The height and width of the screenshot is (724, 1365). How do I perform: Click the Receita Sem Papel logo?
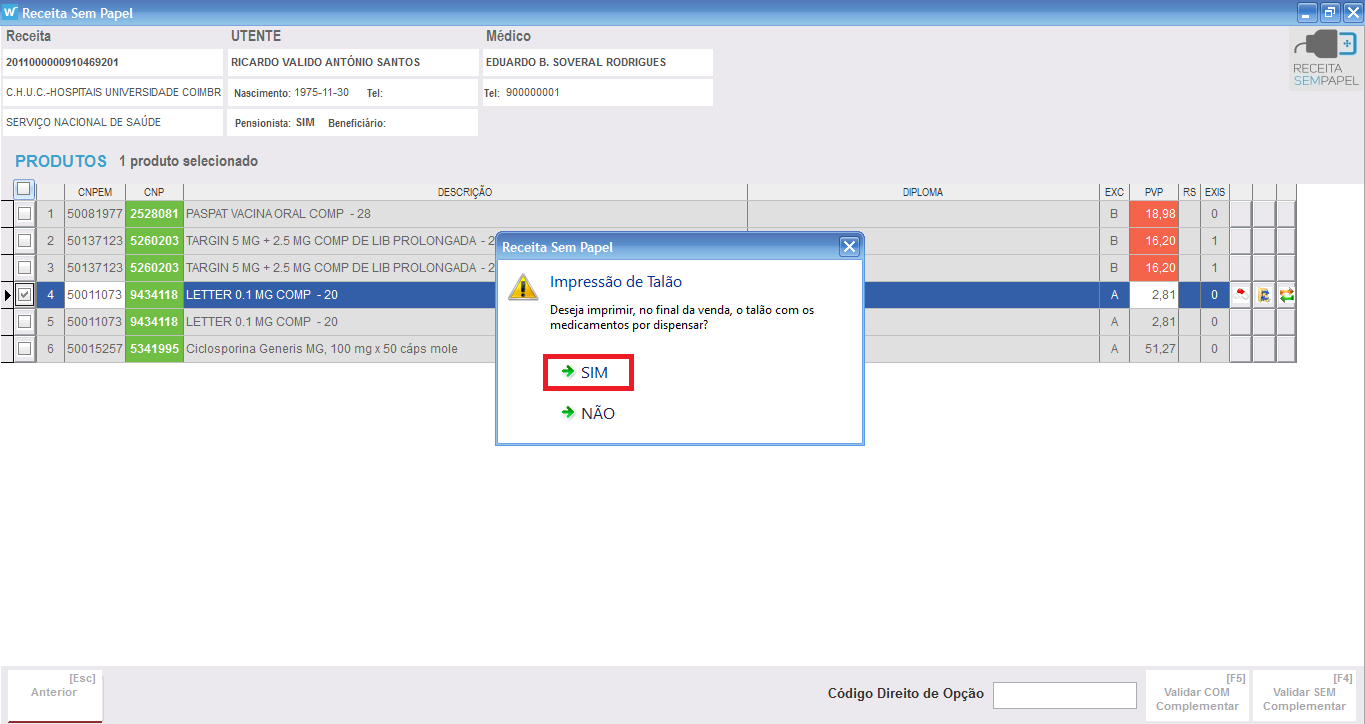pos(1325,59)
